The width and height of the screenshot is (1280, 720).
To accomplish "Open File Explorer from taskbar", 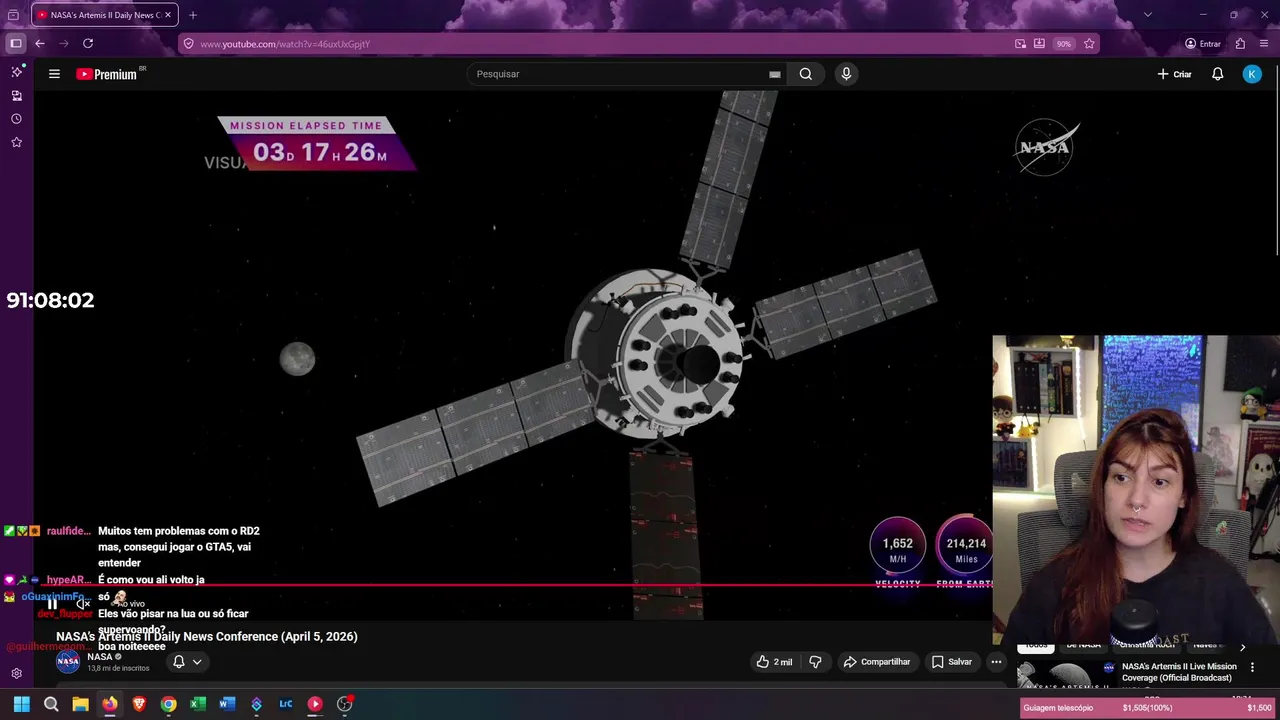I will coord(80,704).
